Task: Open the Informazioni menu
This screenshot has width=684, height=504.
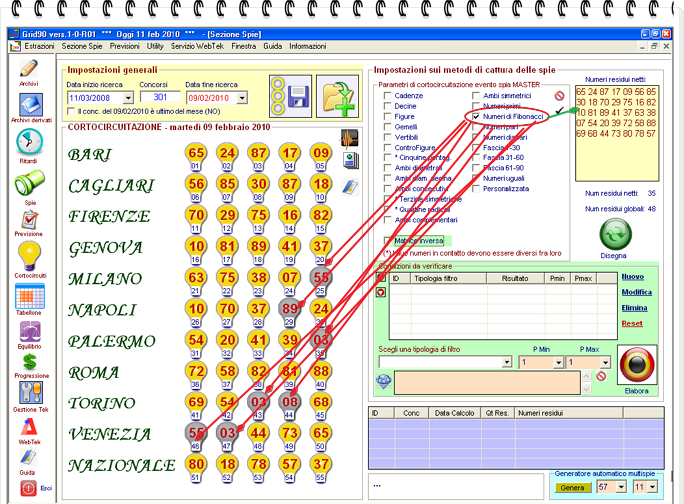Action: point(308,46)
